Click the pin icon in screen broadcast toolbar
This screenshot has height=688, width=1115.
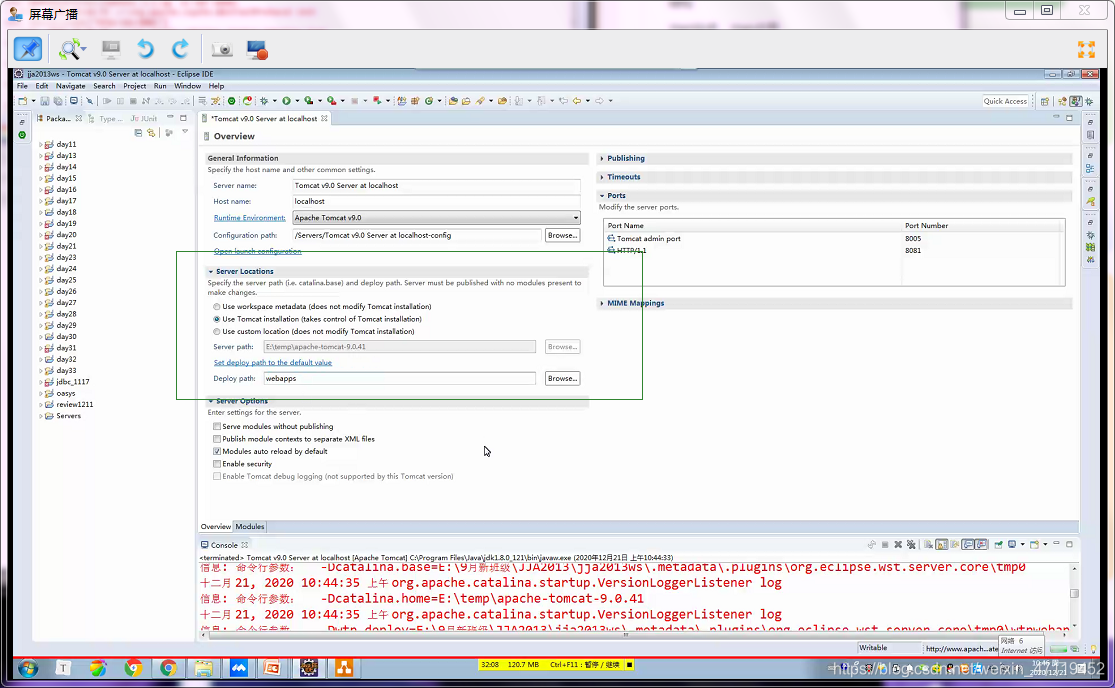(x=28, y=49)
